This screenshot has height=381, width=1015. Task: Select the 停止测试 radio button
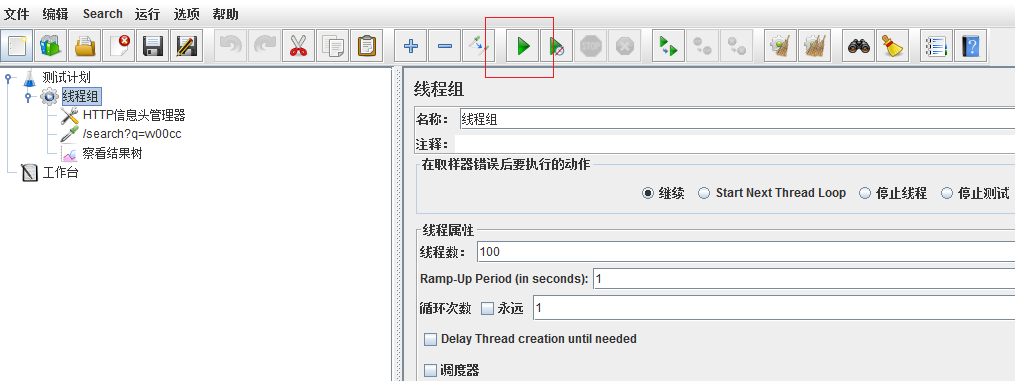(x=947, y=193)
